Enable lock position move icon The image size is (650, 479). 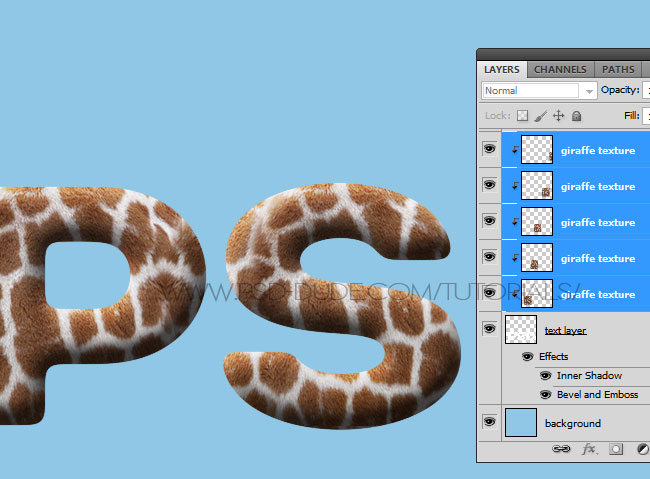click(x=558, y=116)
